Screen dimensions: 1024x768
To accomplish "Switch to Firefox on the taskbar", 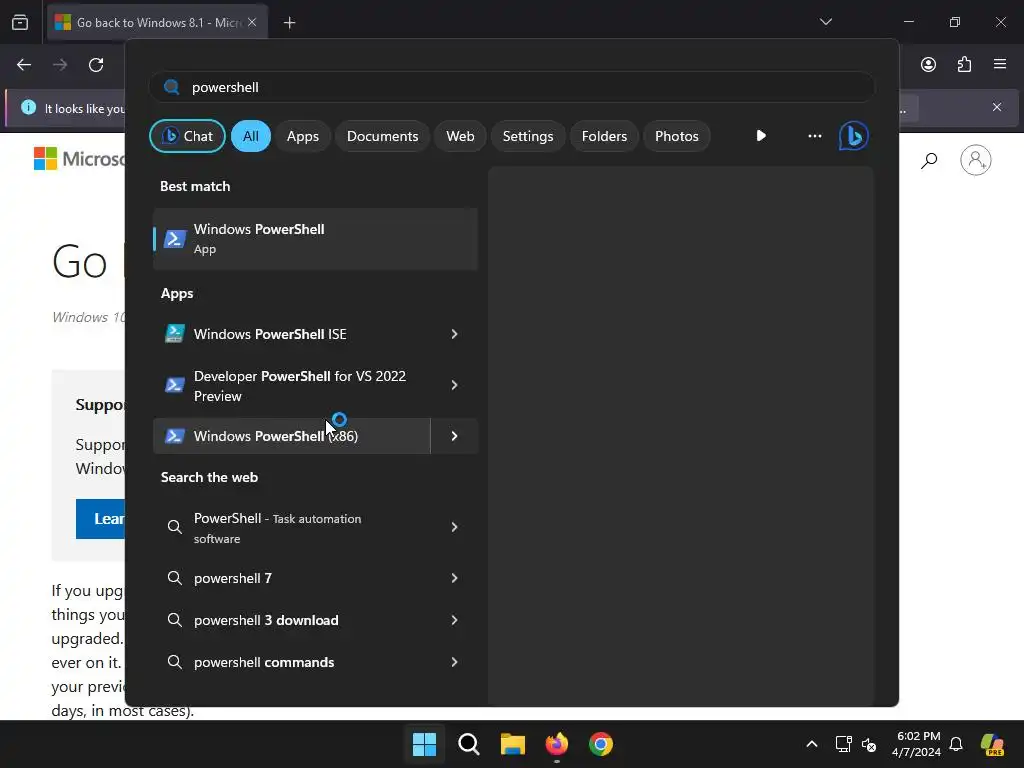I will pos(557,744).
